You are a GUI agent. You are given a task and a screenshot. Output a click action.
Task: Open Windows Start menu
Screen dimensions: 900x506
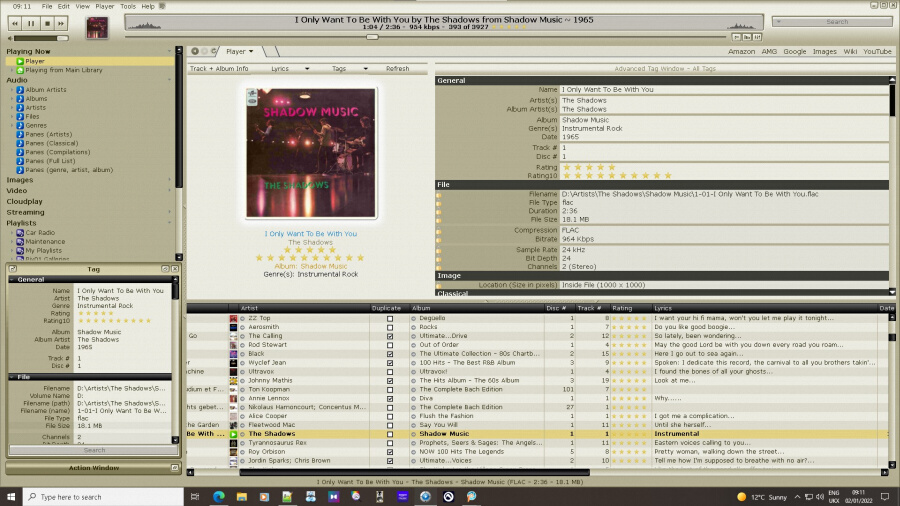(11, 497)
